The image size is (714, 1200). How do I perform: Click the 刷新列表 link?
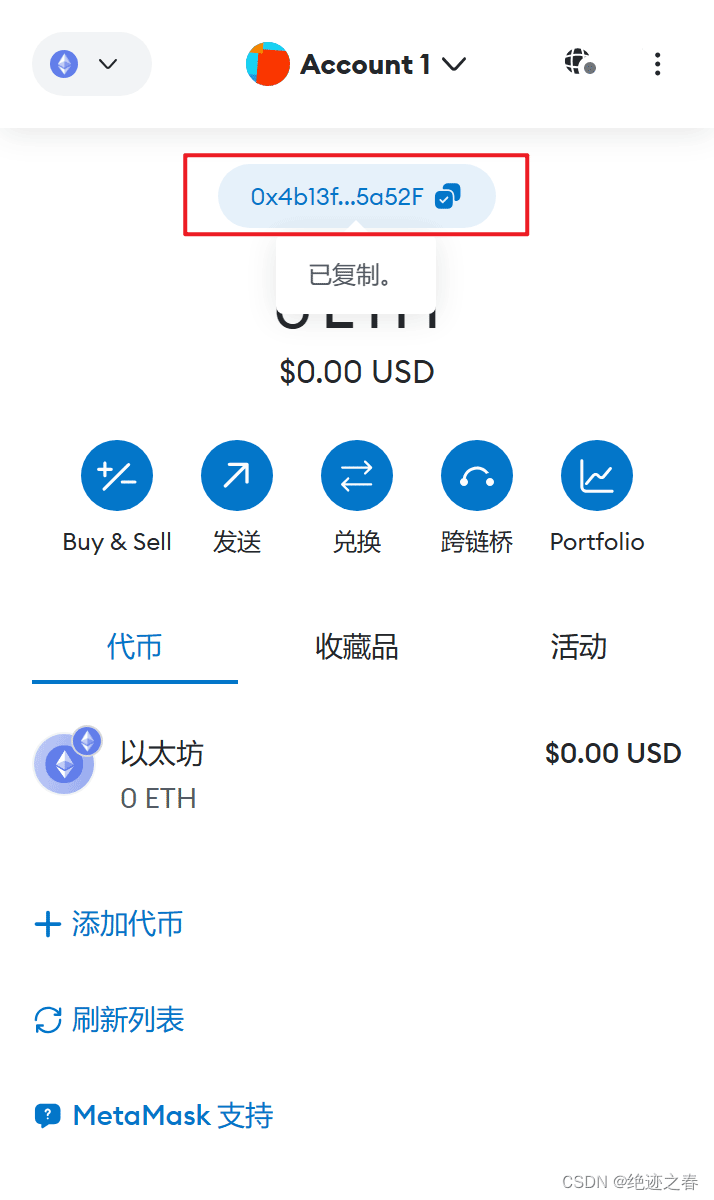109,1020
